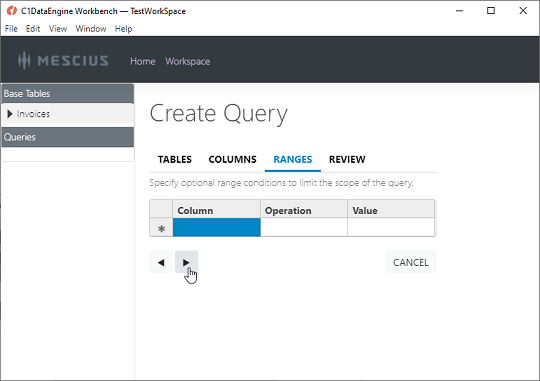
Task: Click the CANCEL button
Action: [x=411, y=262]
